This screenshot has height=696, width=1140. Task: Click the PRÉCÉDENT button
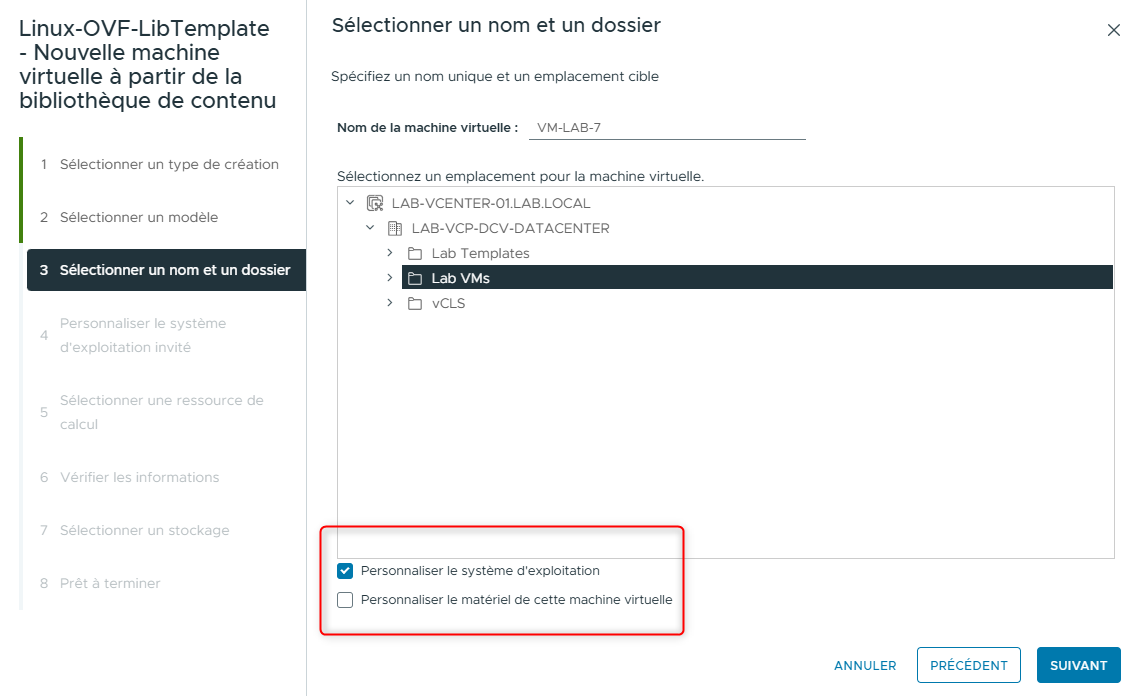[968, 665]
